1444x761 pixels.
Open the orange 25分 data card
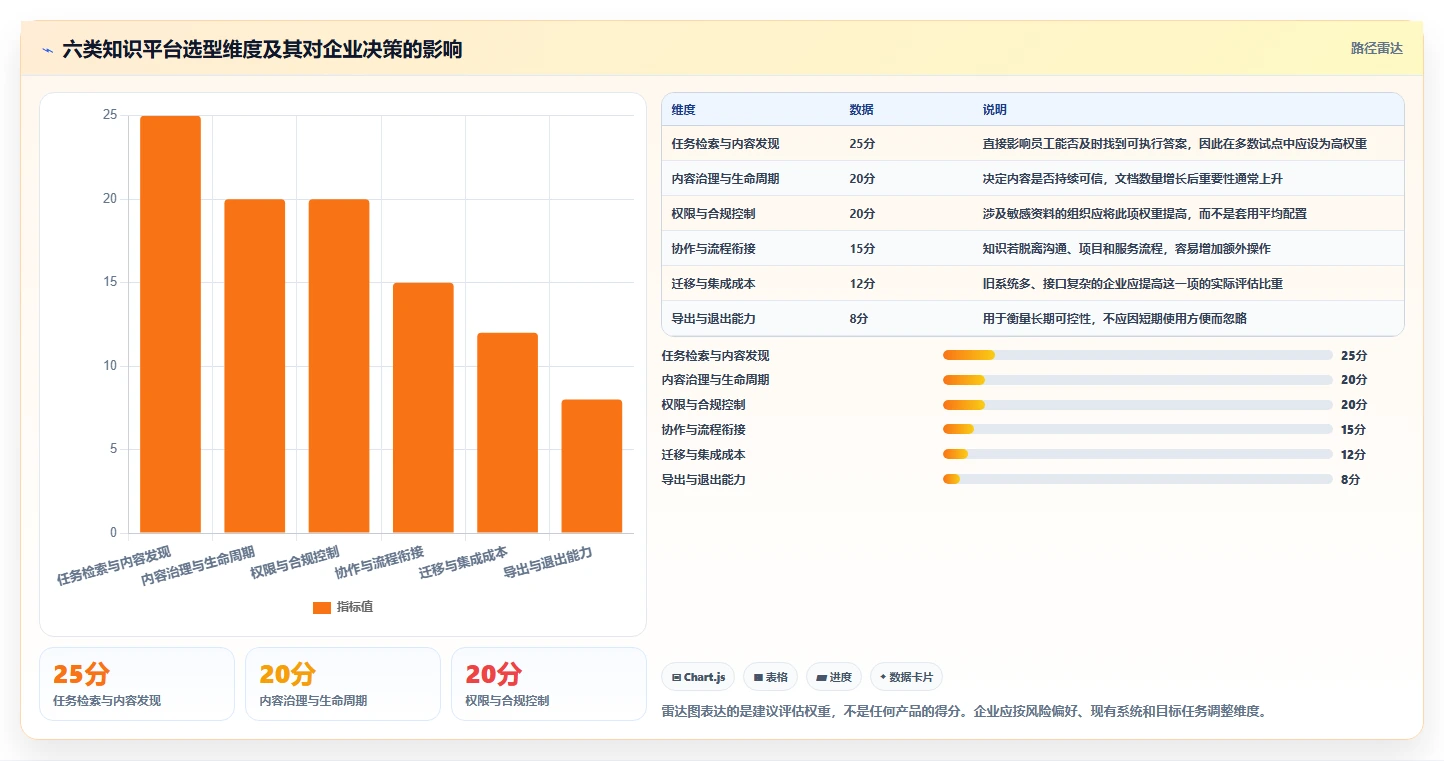[137, 684]
